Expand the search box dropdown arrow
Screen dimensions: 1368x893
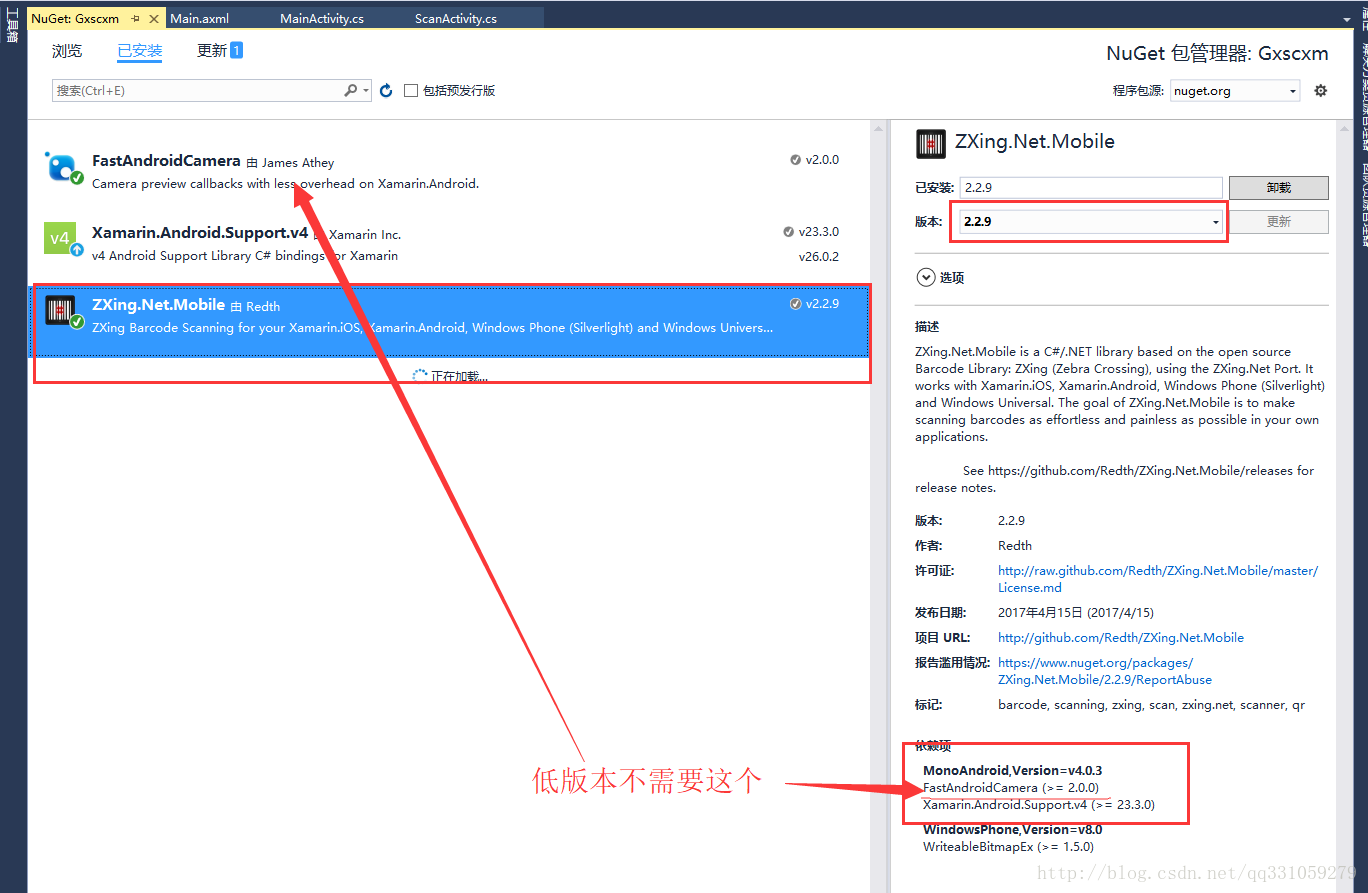[366, 91]
